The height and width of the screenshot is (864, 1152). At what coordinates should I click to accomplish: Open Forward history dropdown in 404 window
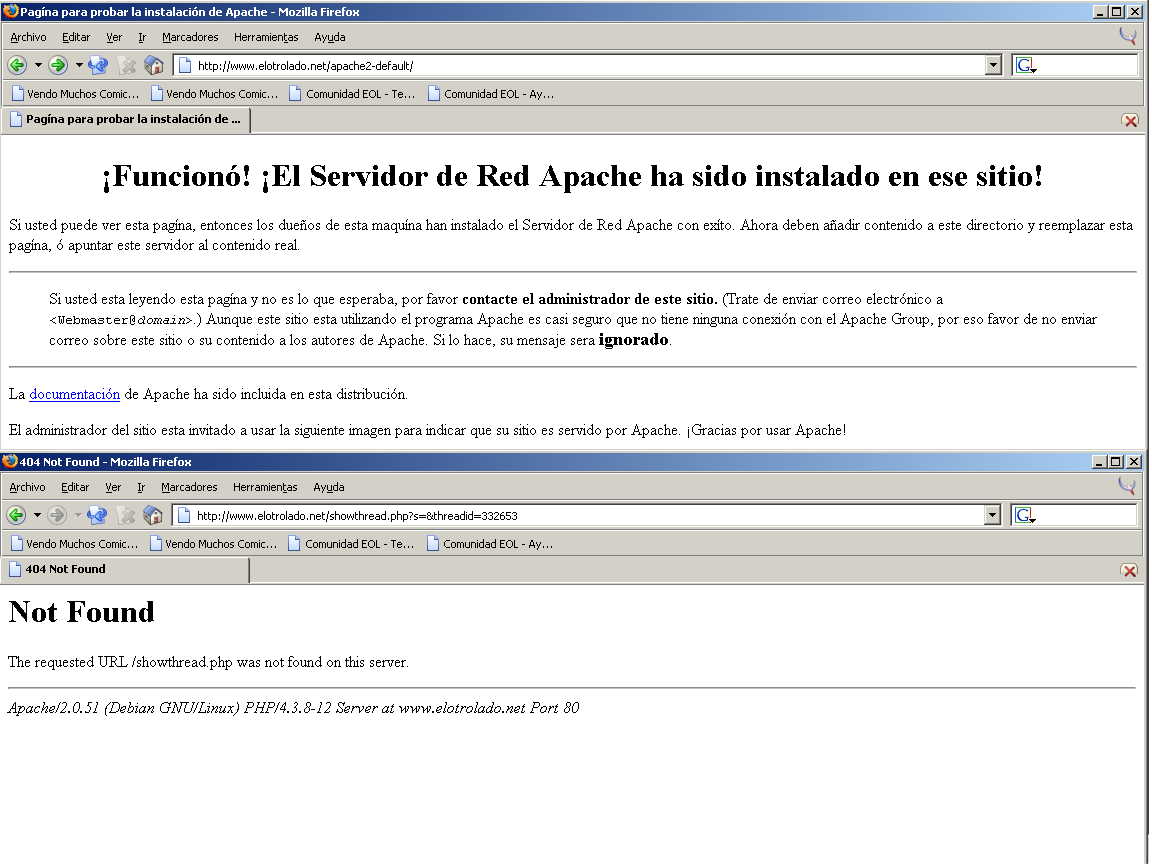pyautogui.click(x=78, y=515)
